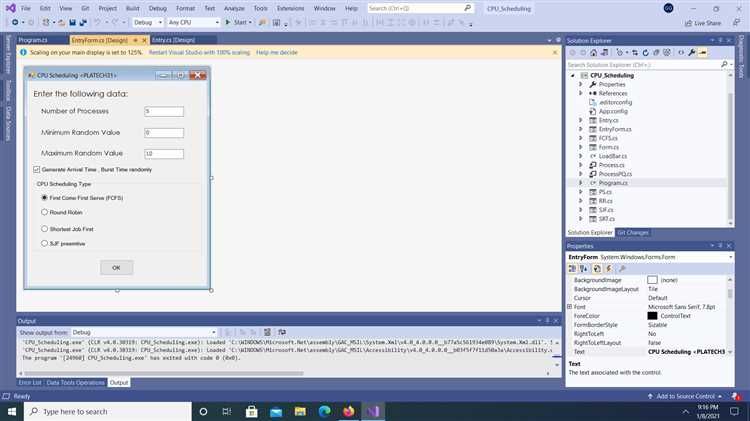Open the Error List tab

30,383
